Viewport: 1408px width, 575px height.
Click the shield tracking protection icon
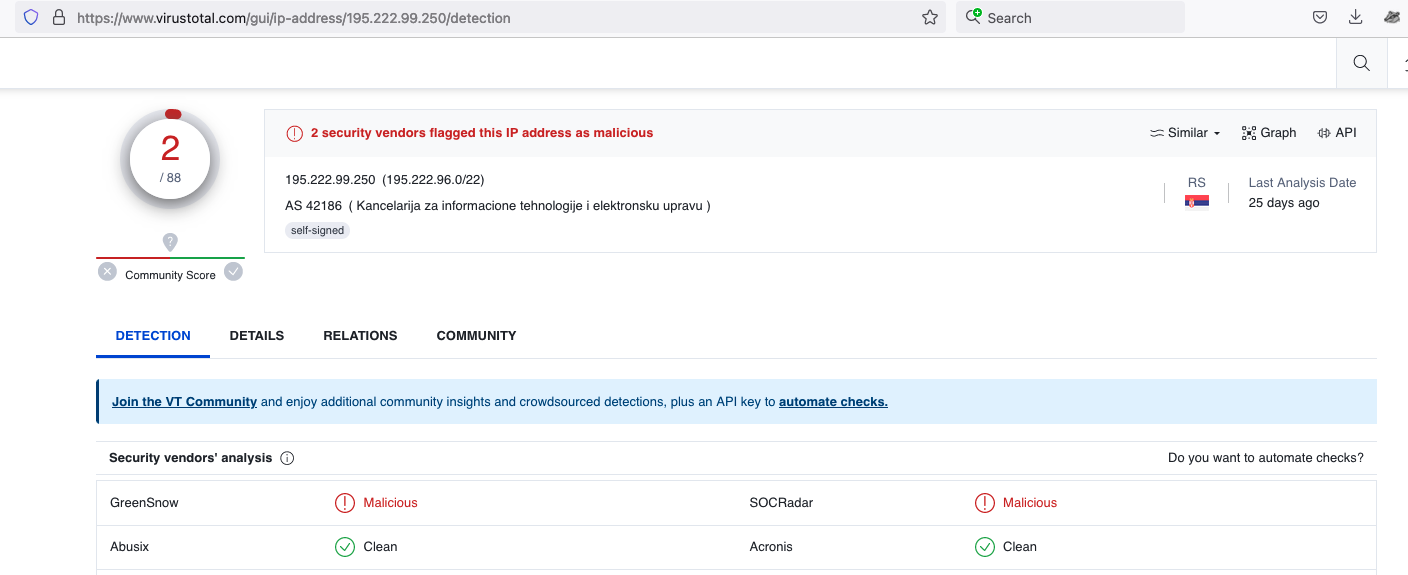click(x=31, y=17)
